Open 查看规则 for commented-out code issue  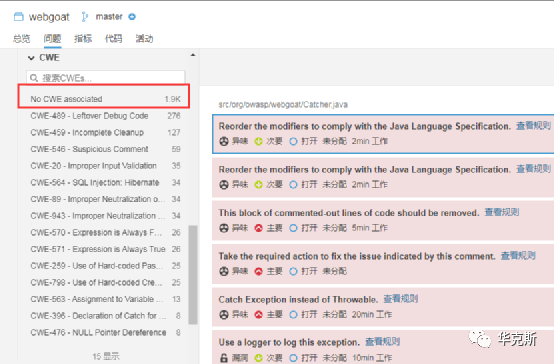click(501, 212)
